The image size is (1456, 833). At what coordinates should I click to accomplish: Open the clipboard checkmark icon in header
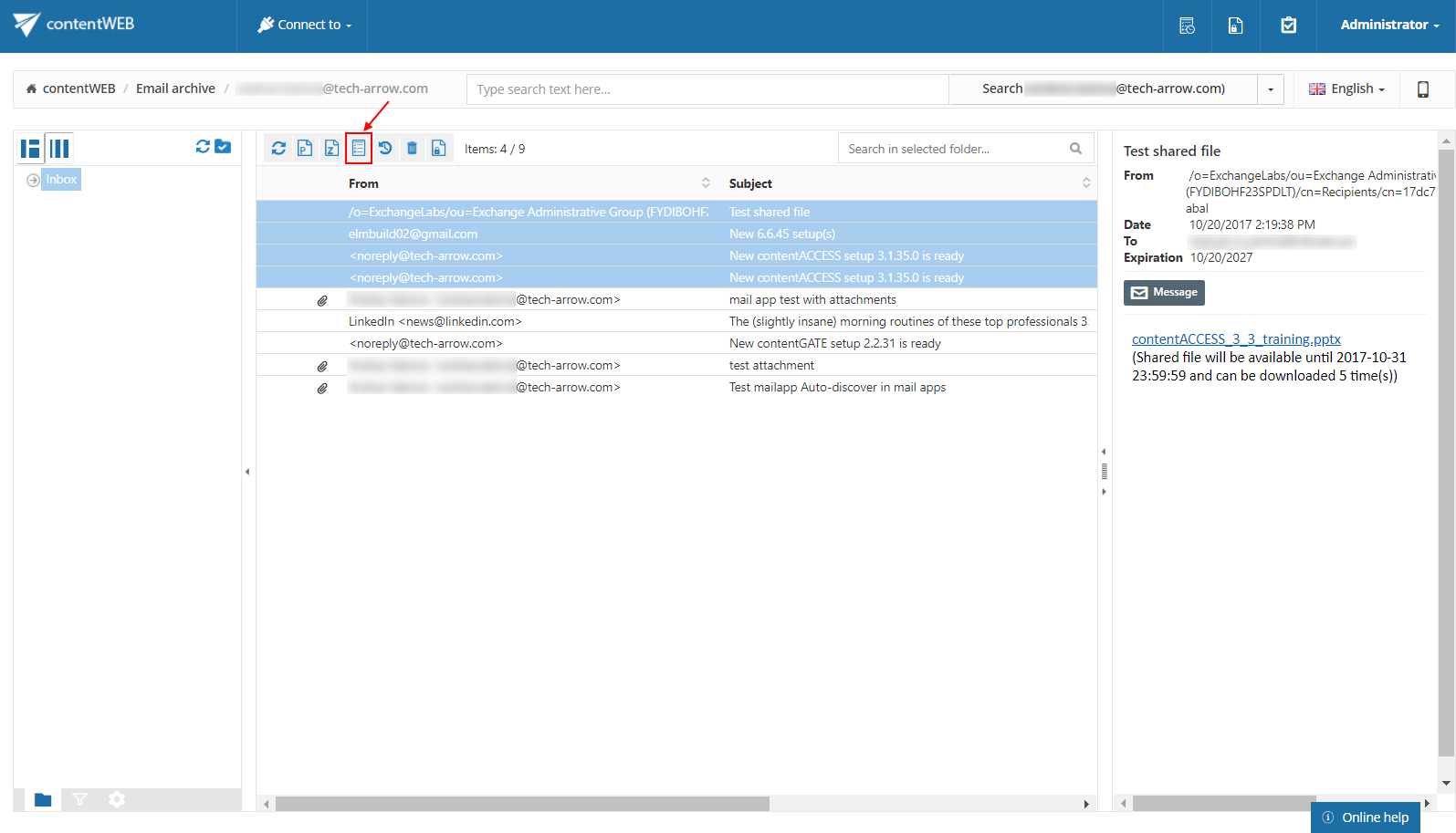tap(1288, 26)
